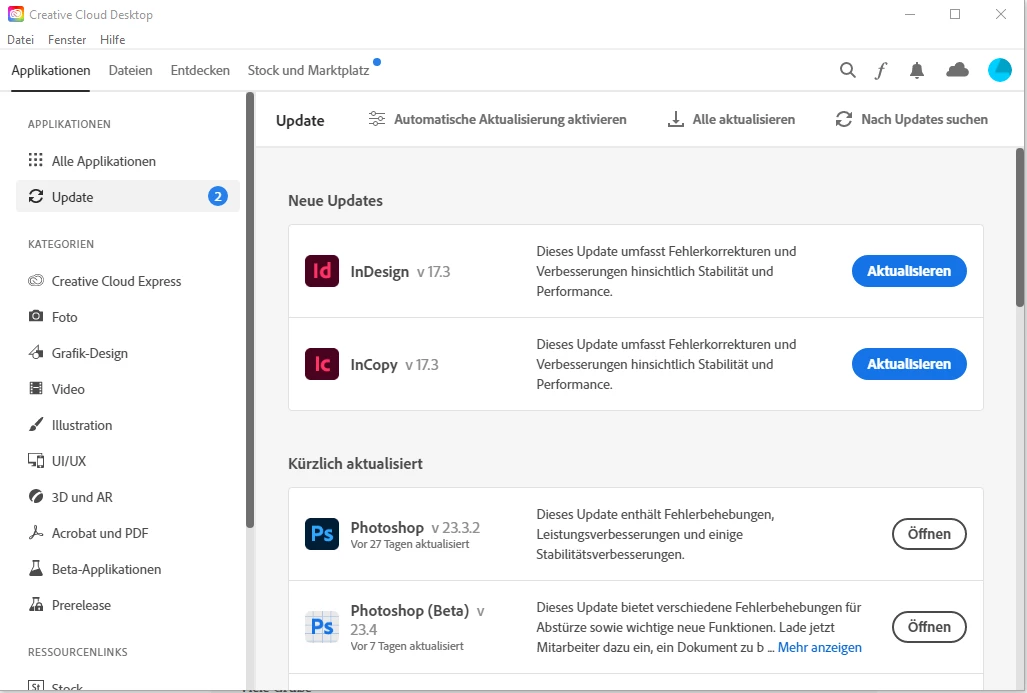Open the notifications bell icon
The image size is (1027, 693).
pyautogui.click(x=917, y=70)
